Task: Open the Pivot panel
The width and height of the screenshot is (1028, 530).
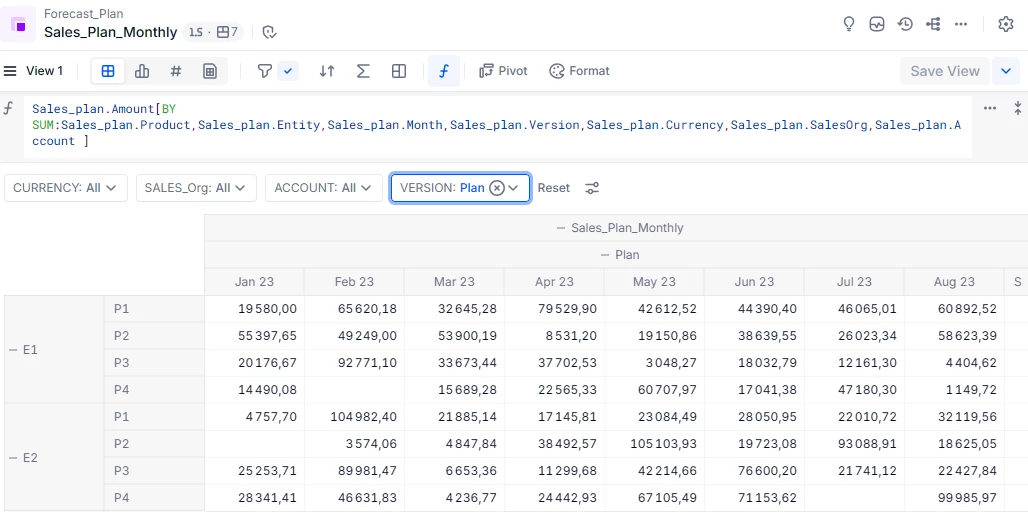Action: (503, 71)
